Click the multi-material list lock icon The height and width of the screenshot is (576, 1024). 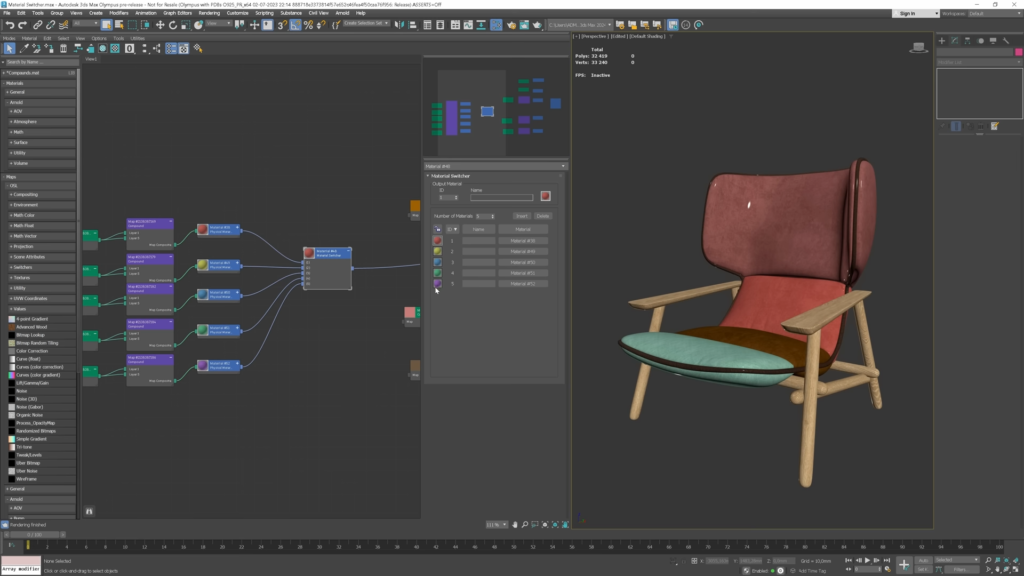(x=438, y=229)
